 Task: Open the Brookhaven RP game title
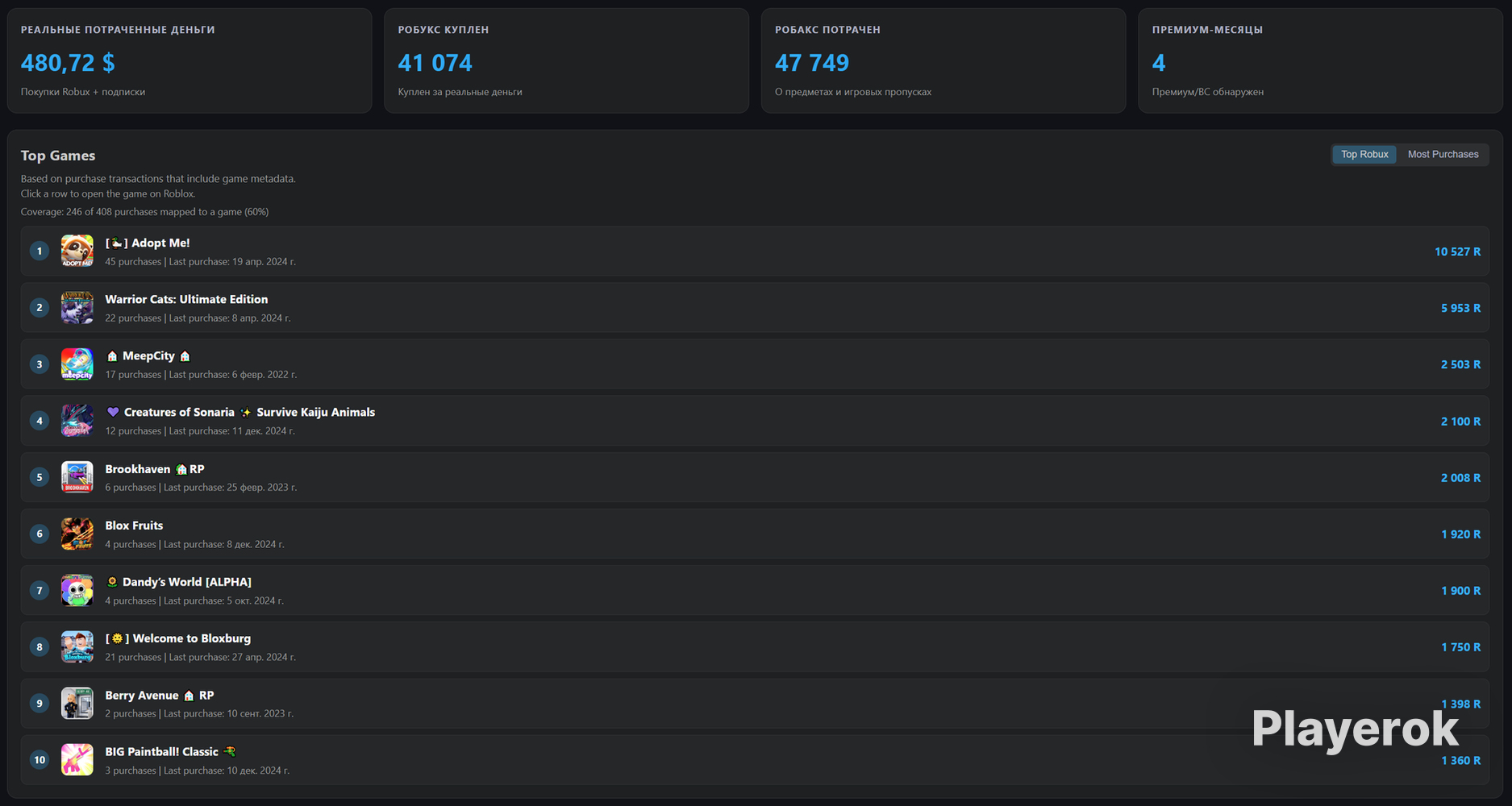coord(155,469)
